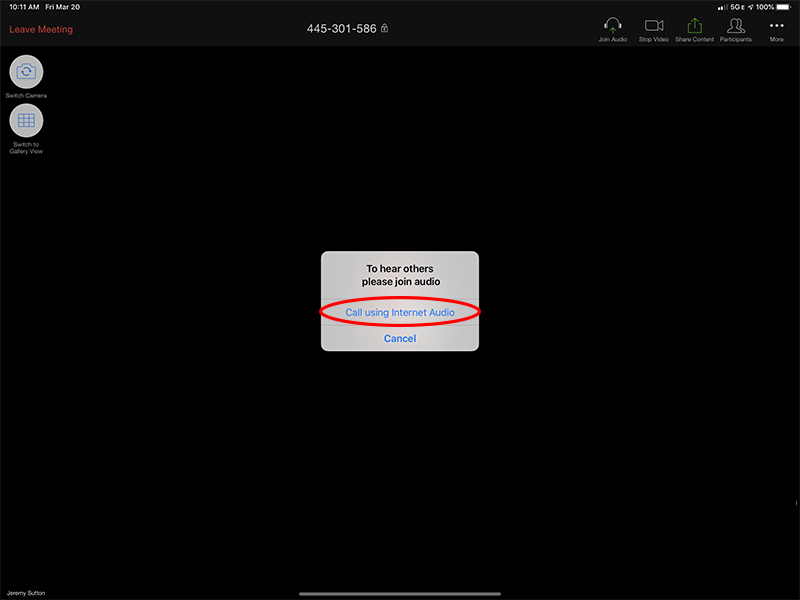Tap the lock icon beside meeting ID
Viewport: 800px width, 600px height.
[385, 28]
